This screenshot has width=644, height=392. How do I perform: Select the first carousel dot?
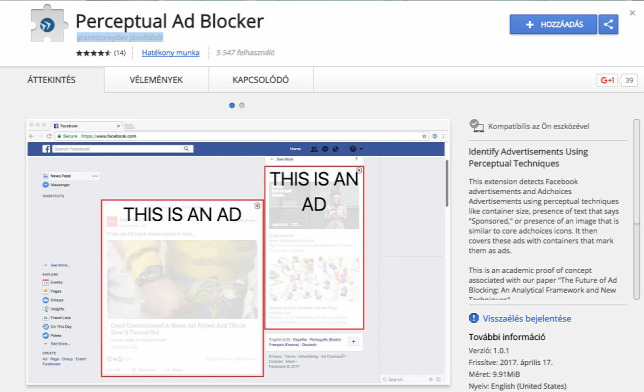coord(232,106)
